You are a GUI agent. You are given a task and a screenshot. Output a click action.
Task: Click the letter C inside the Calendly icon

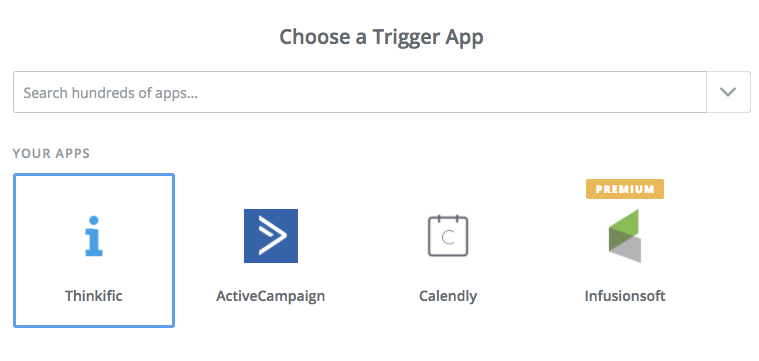click(448, 238)
